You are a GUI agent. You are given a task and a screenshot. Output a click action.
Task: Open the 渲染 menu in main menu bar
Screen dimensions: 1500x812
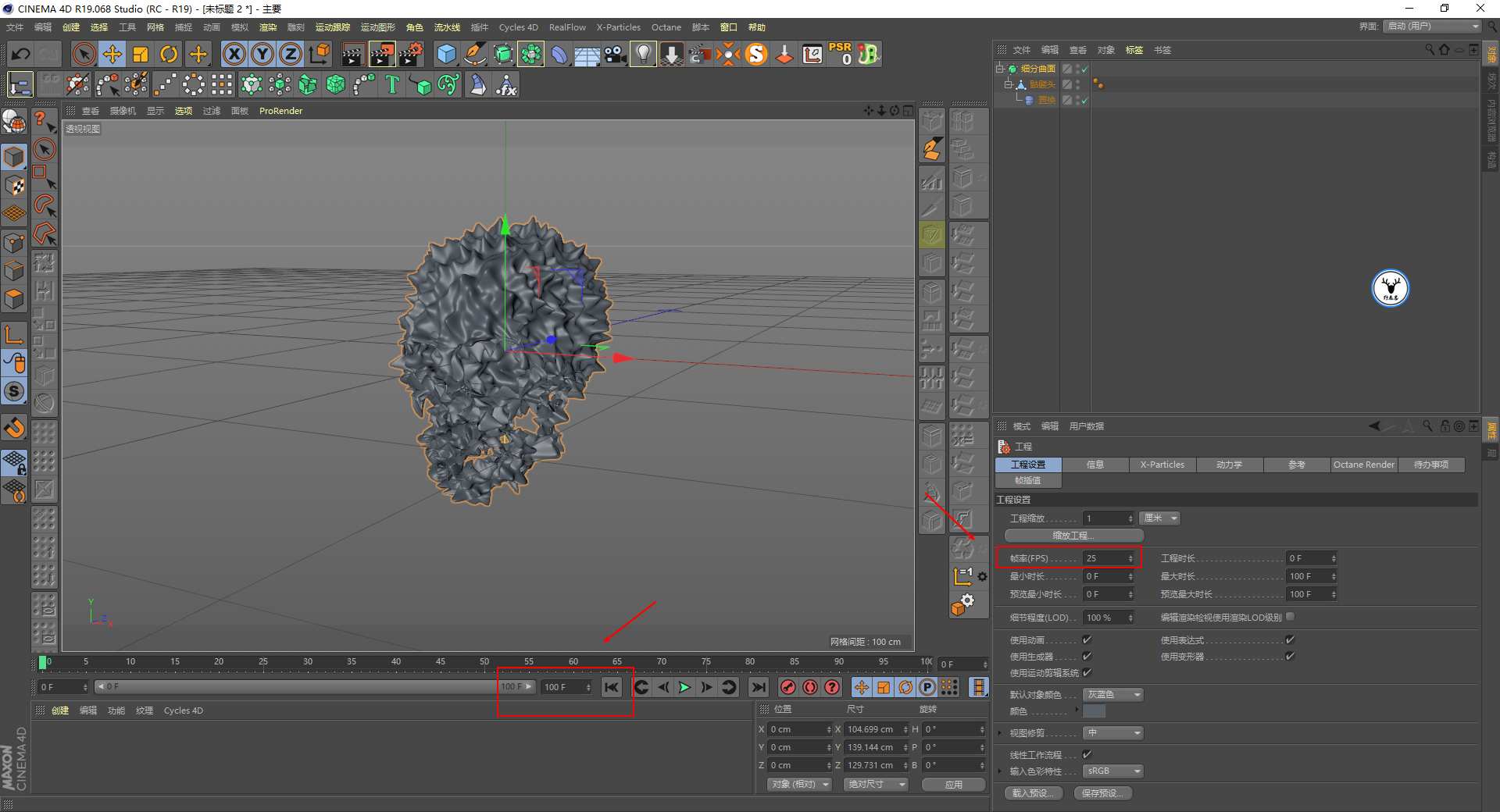[268, 27]
